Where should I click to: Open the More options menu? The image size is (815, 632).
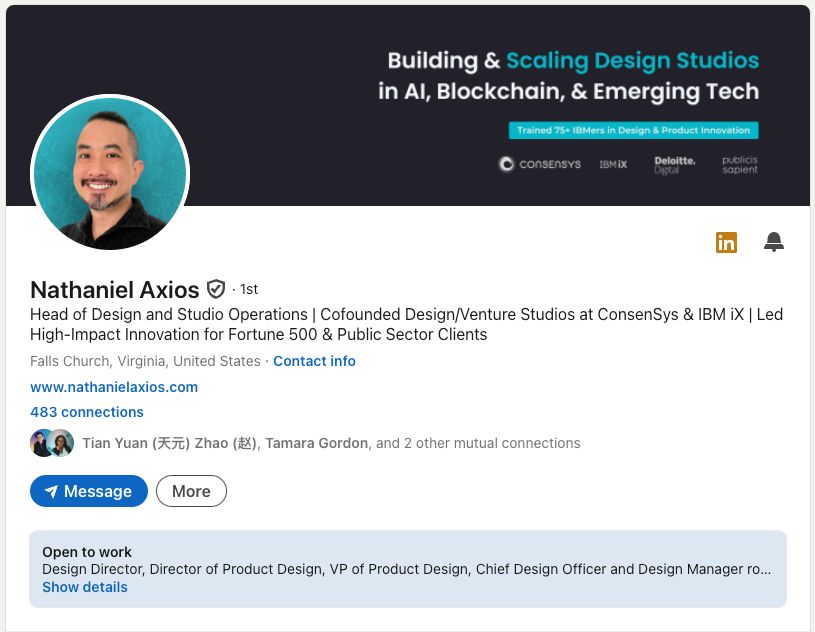pyautogui.click(x=191, y=491)
